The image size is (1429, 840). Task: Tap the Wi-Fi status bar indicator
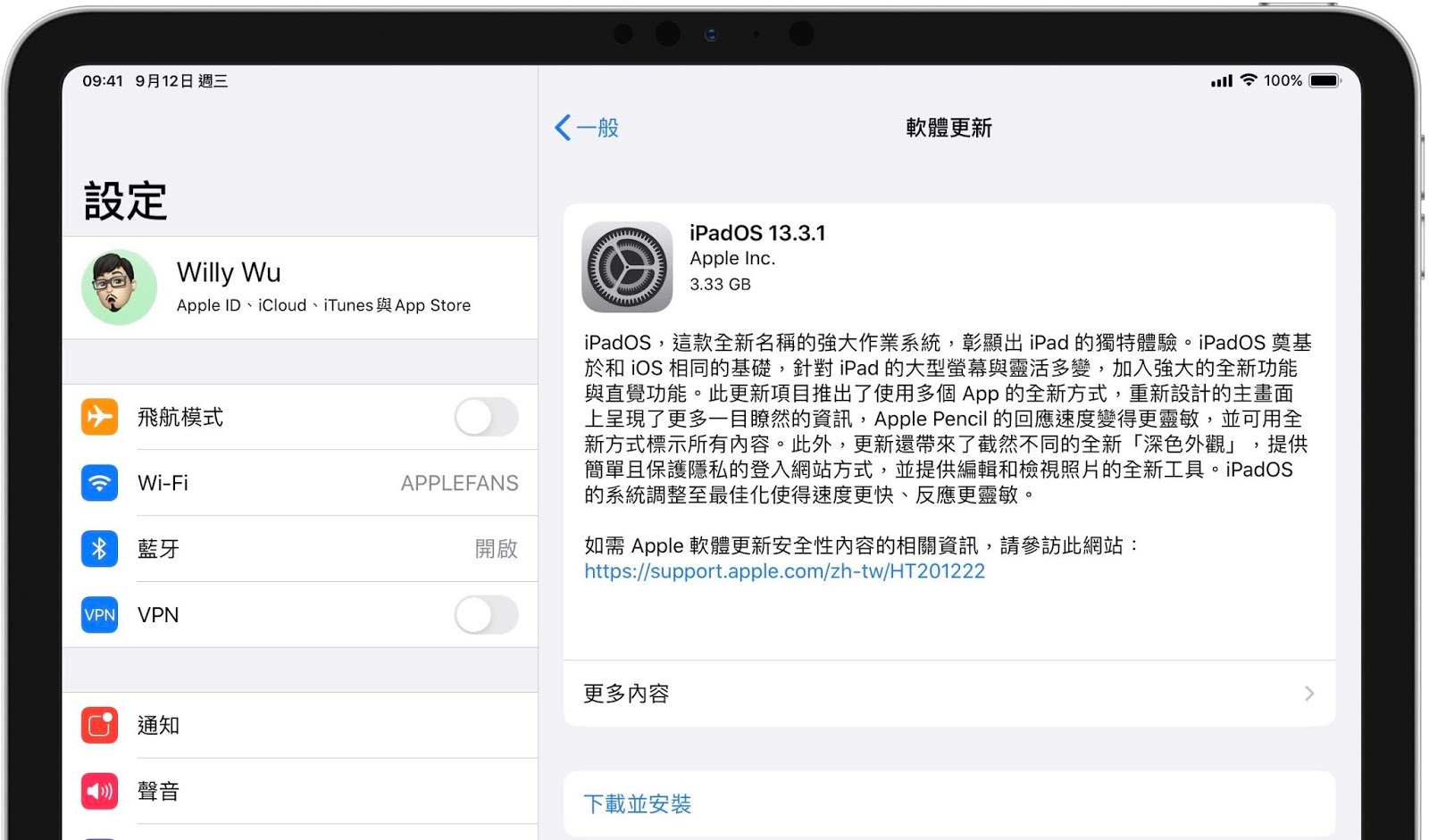coord(1249,80)
